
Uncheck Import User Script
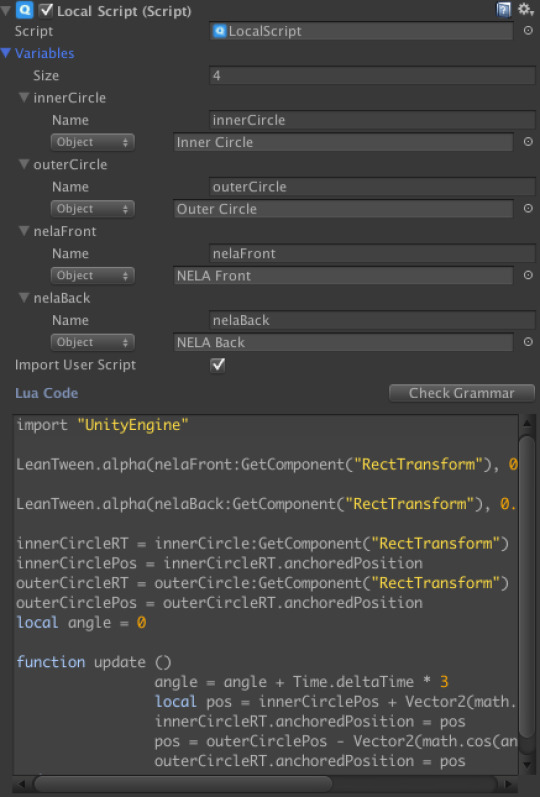[218, 364]
